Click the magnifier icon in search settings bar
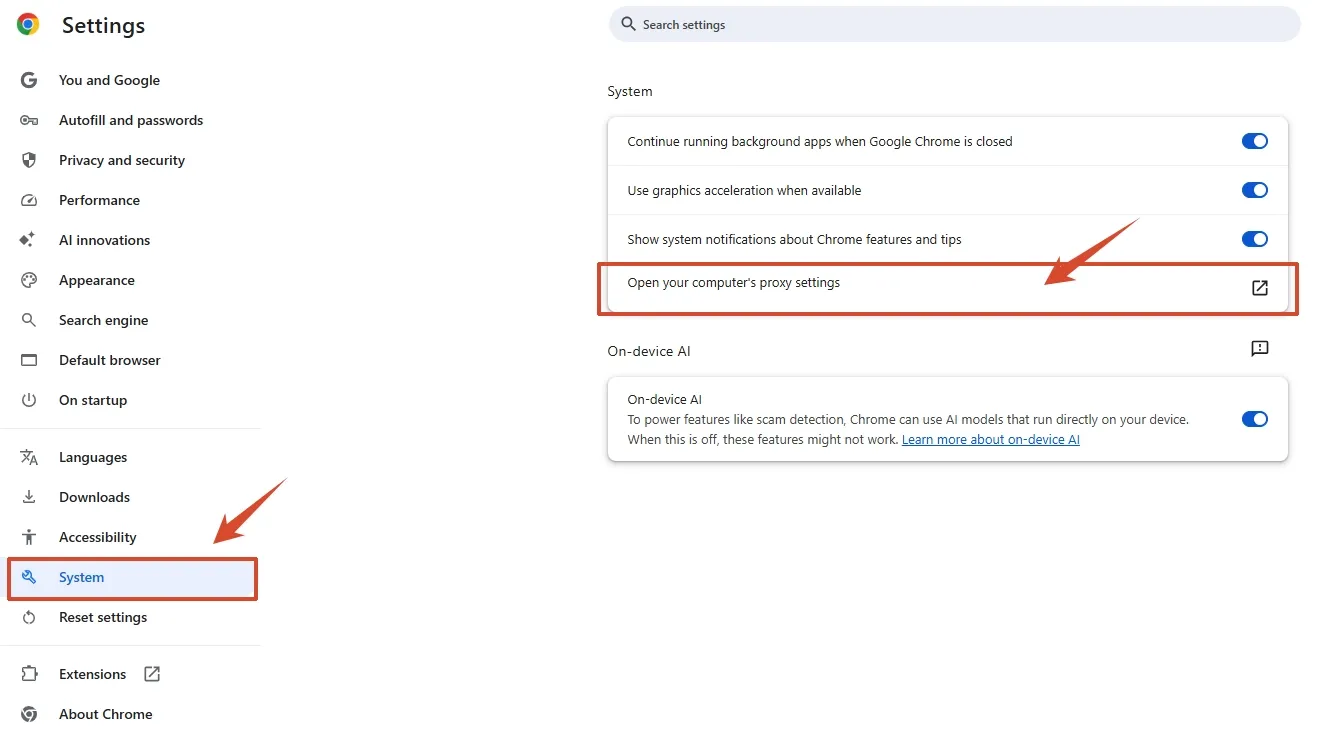The image size is (1342, 741). pos(628,24)
